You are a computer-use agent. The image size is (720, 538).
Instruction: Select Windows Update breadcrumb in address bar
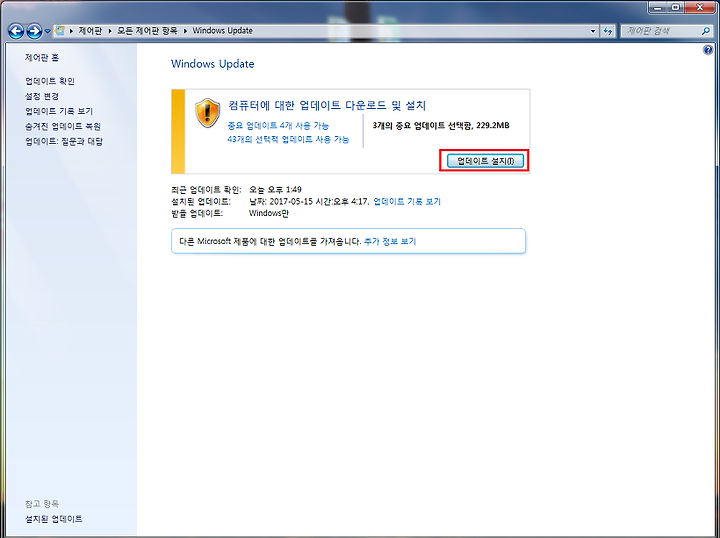[222, 31]
